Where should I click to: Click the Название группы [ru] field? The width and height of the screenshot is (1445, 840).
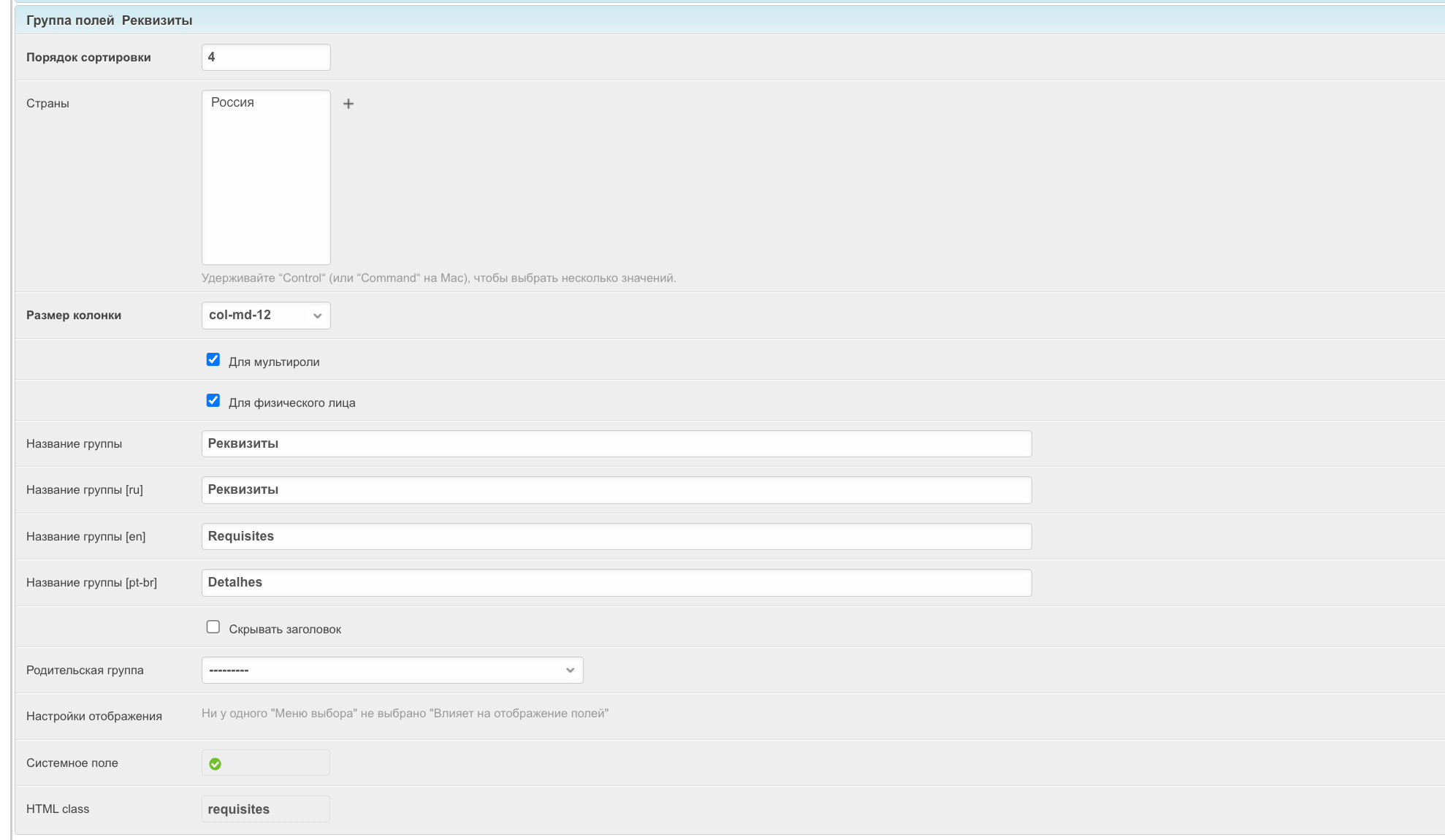616,489
